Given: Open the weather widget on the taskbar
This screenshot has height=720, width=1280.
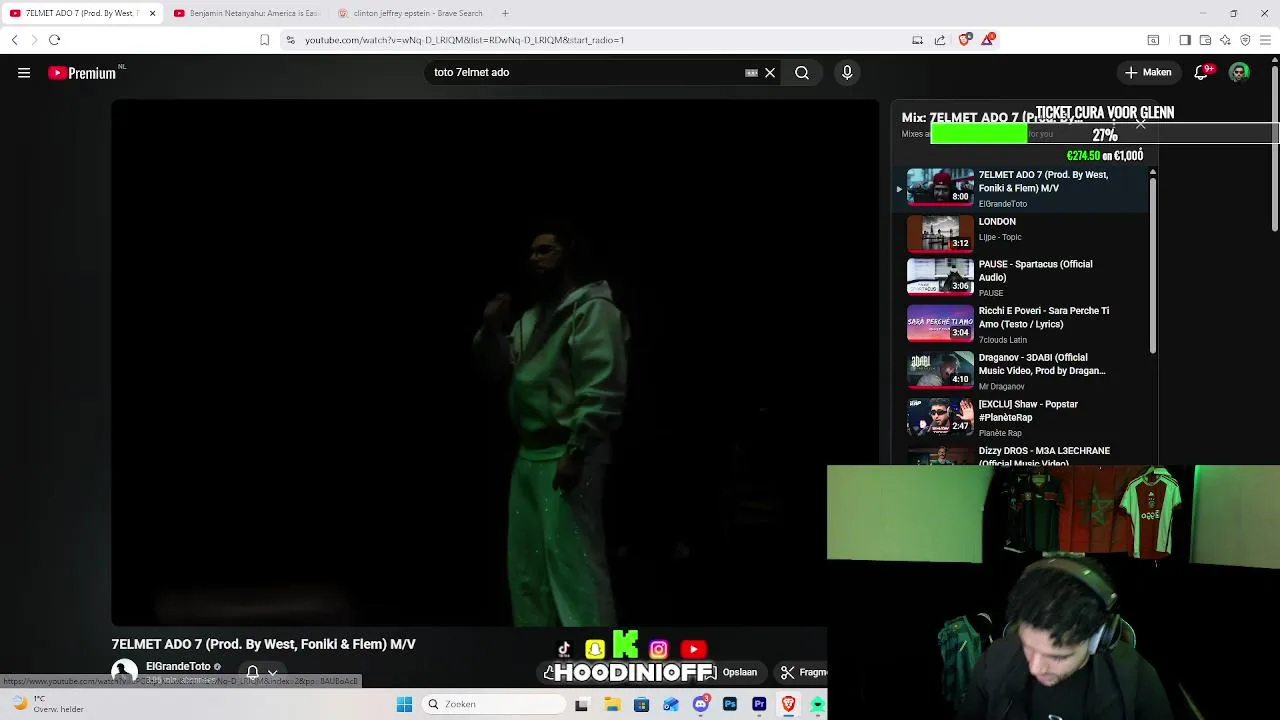Looking at the screenshot, I should [x=48, y=704].
